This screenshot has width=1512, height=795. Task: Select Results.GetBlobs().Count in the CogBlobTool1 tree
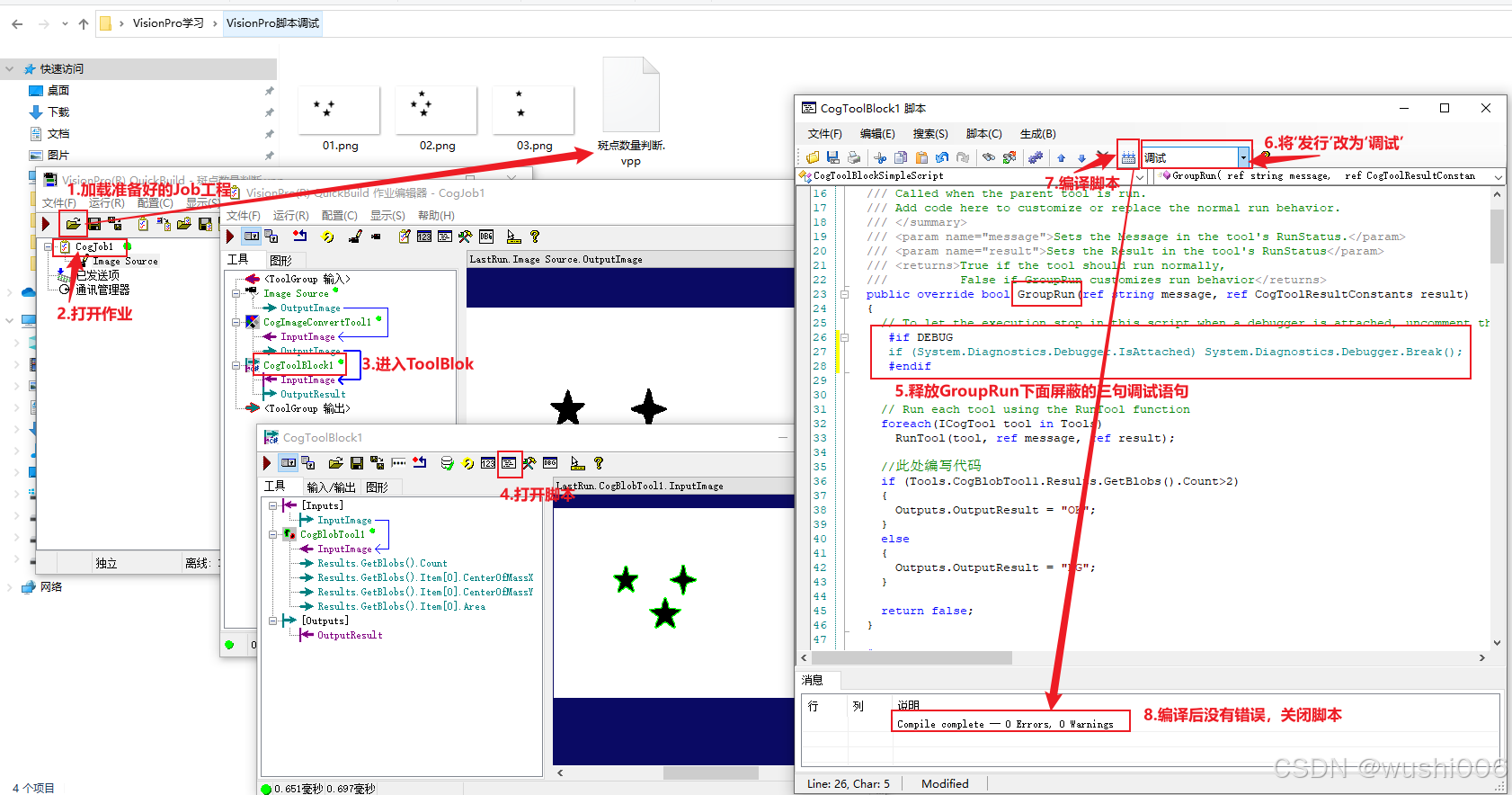tap(382, 563)
